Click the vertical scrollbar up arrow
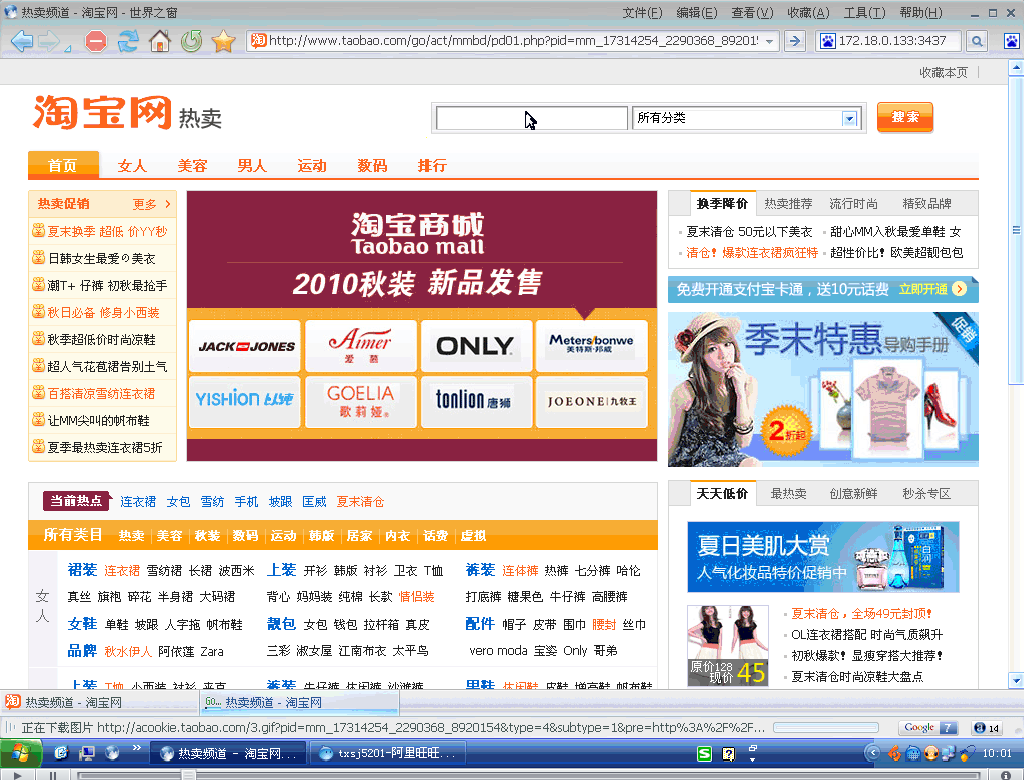Viewport: 1024px width, 780px height. pos(1016,67)
